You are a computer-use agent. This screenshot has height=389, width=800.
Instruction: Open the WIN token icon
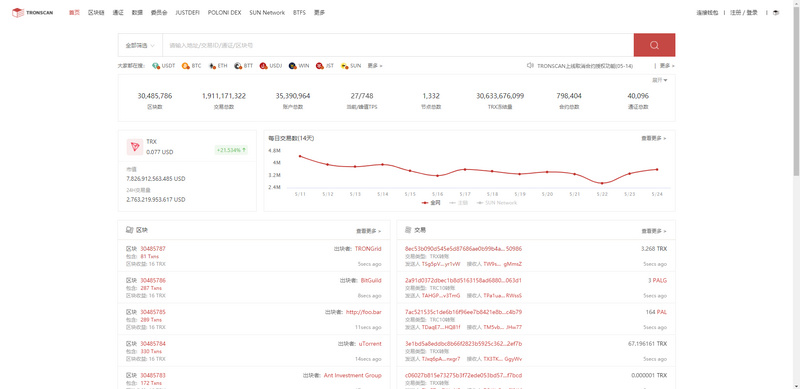292,66
